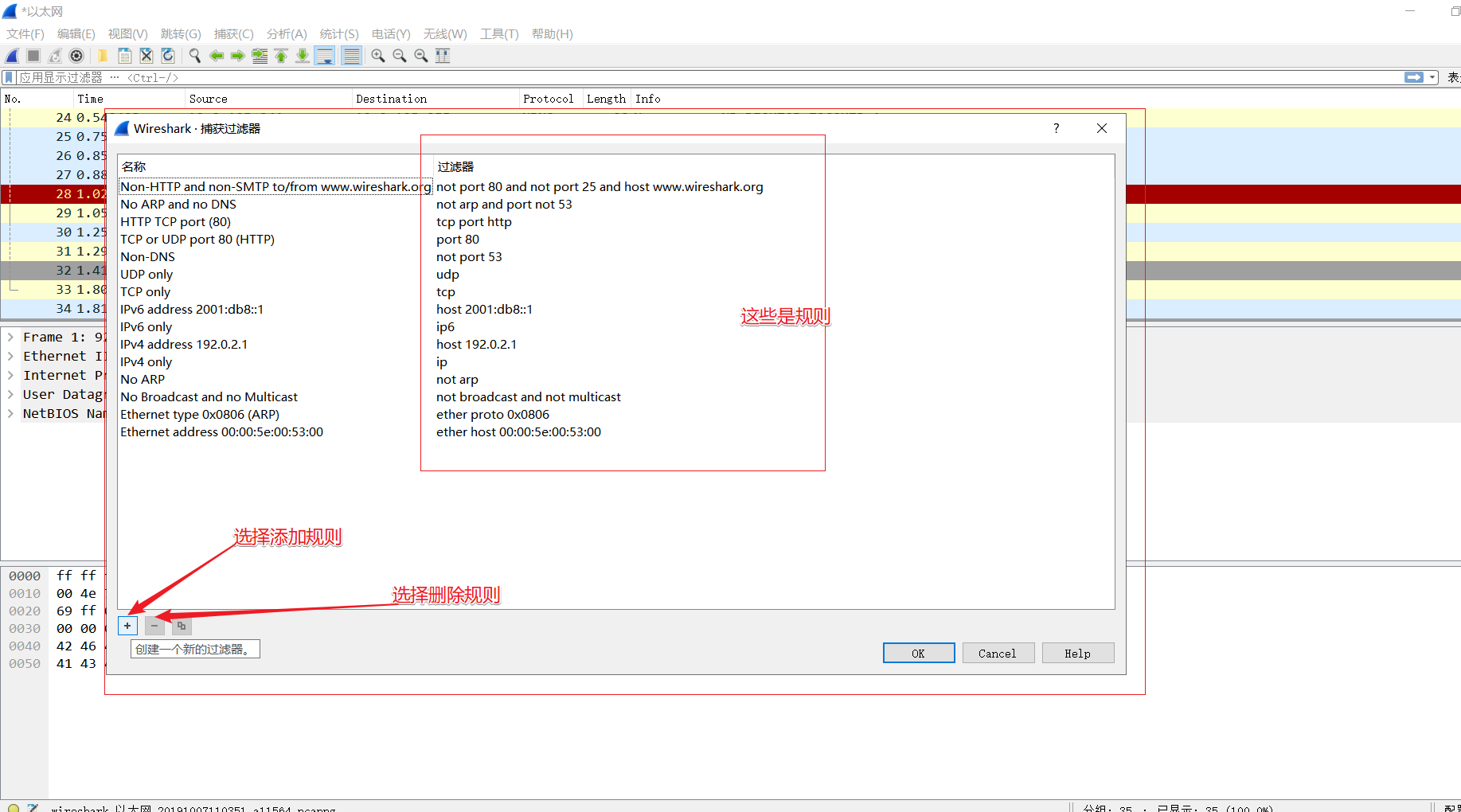Open the 无线(W) menu
The width and height of the screenshot is (1461, 812).
pos(445,33)
